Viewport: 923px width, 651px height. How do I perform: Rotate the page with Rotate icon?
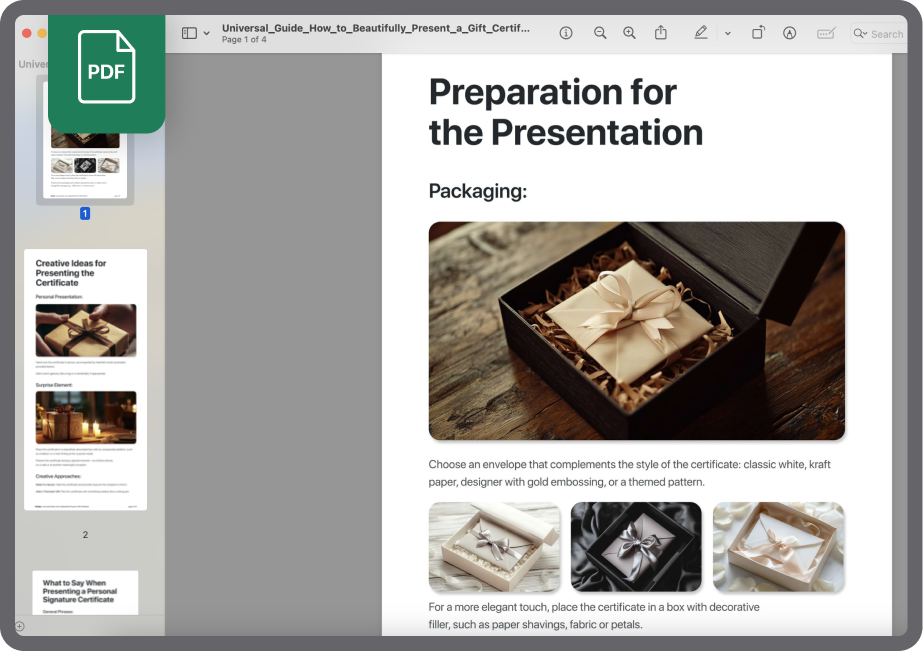758,33
